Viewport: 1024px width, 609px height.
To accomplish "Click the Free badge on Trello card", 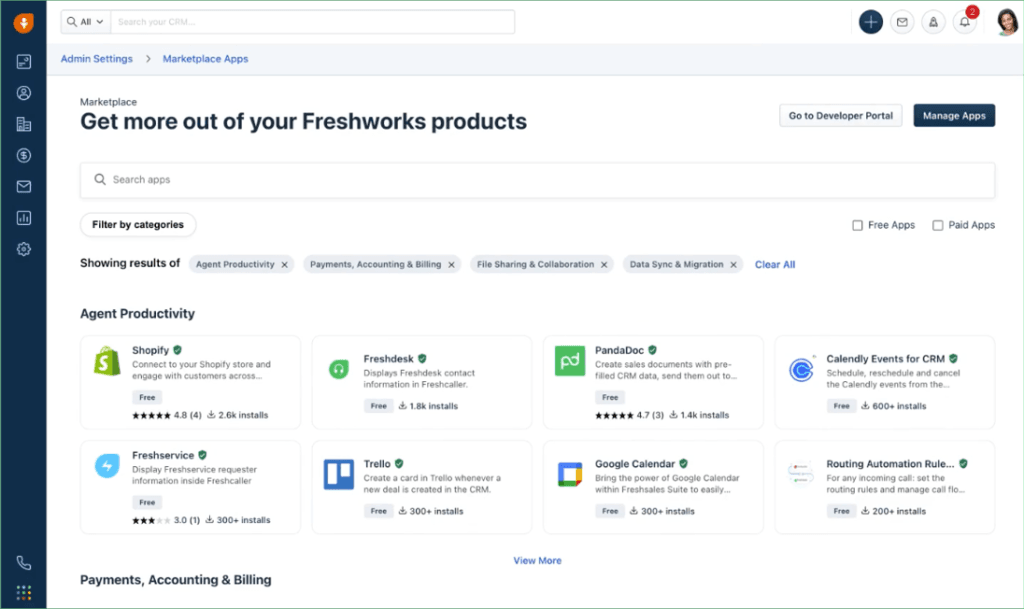I will pyautogui.click(x=379, y=511).
